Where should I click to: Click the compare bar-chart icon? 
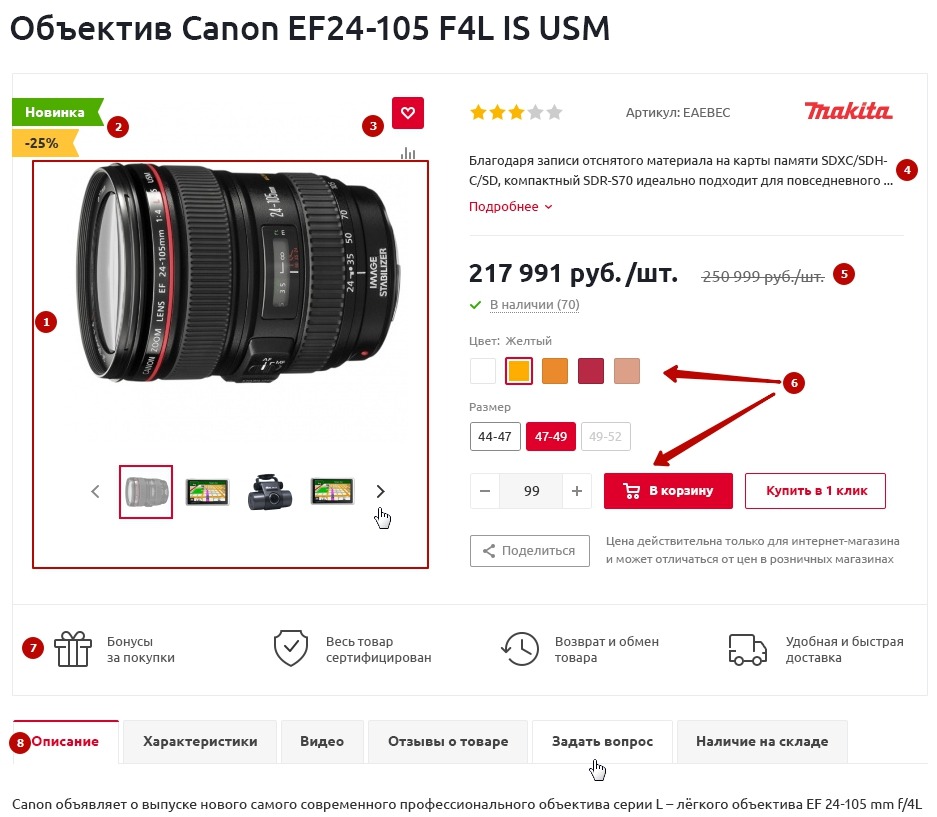[x=408, y=153]
